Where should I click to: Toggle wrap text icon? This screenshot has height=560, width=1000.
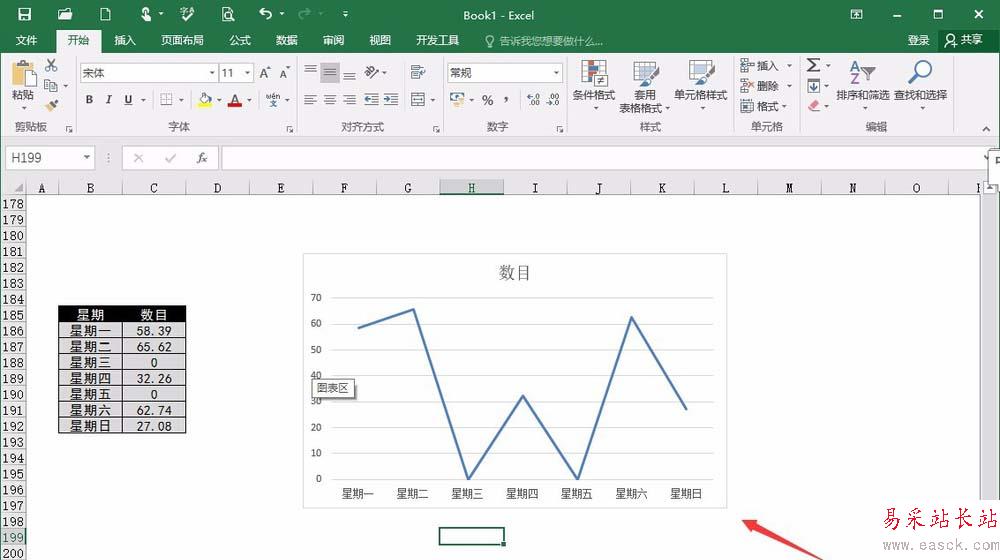point(418,72)
